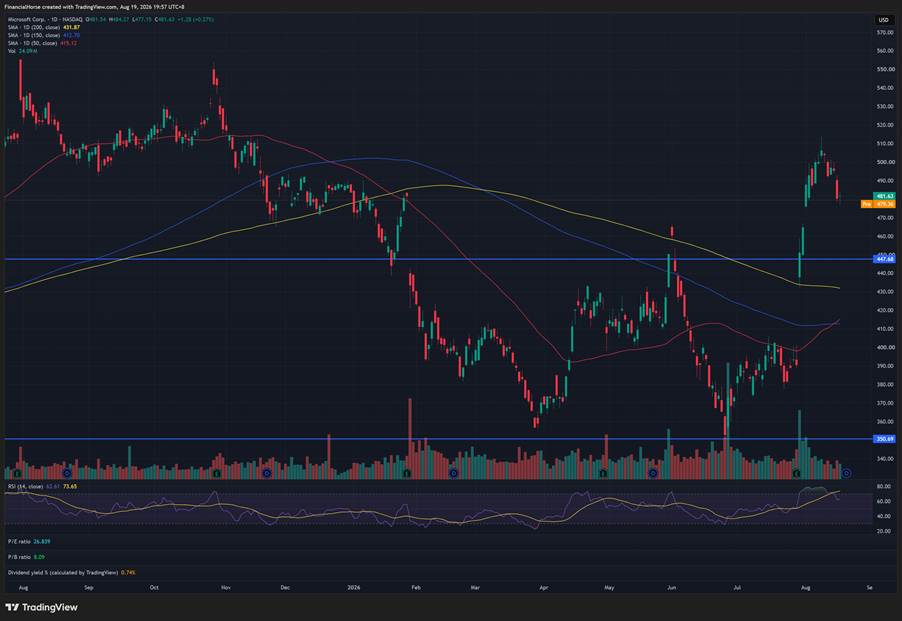
Task: Click the 447.68 horizontal line price label
Action: tap(884, 259)
